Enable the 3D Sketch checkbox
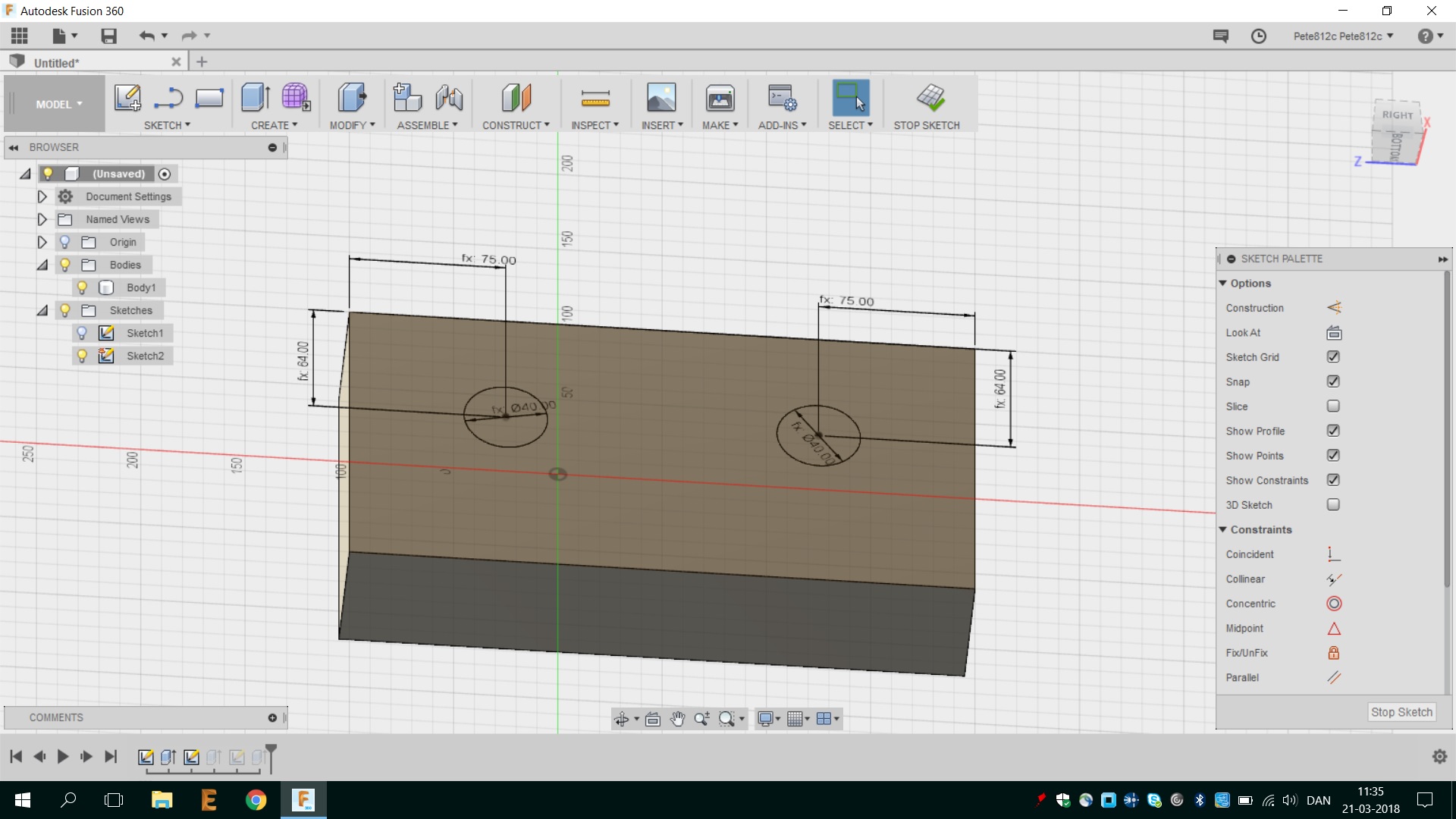The height and width of the screenshot is (819, 1456). (1333, 505)
